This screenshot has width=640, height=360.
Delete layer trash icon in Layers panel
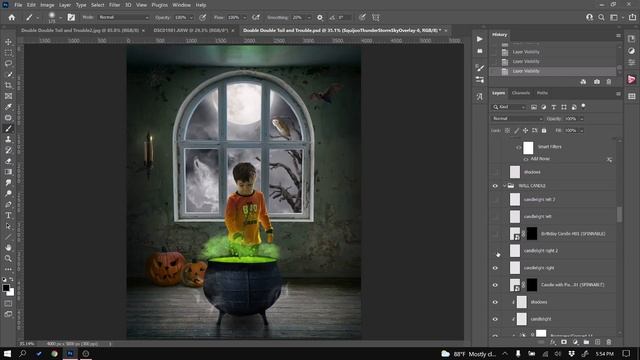609,342
